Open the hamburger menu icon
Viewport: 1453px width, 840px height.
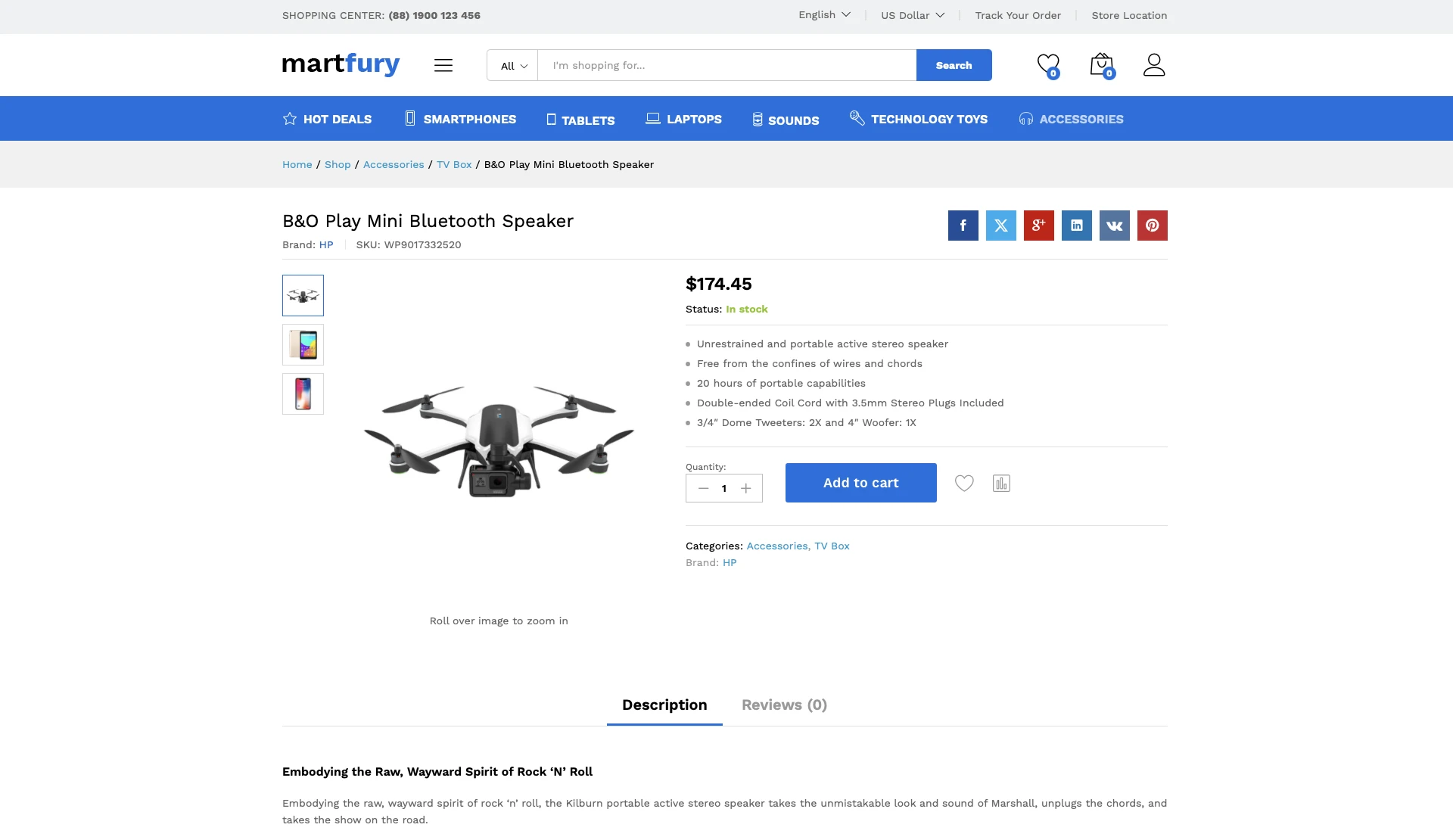coord(443,65)
